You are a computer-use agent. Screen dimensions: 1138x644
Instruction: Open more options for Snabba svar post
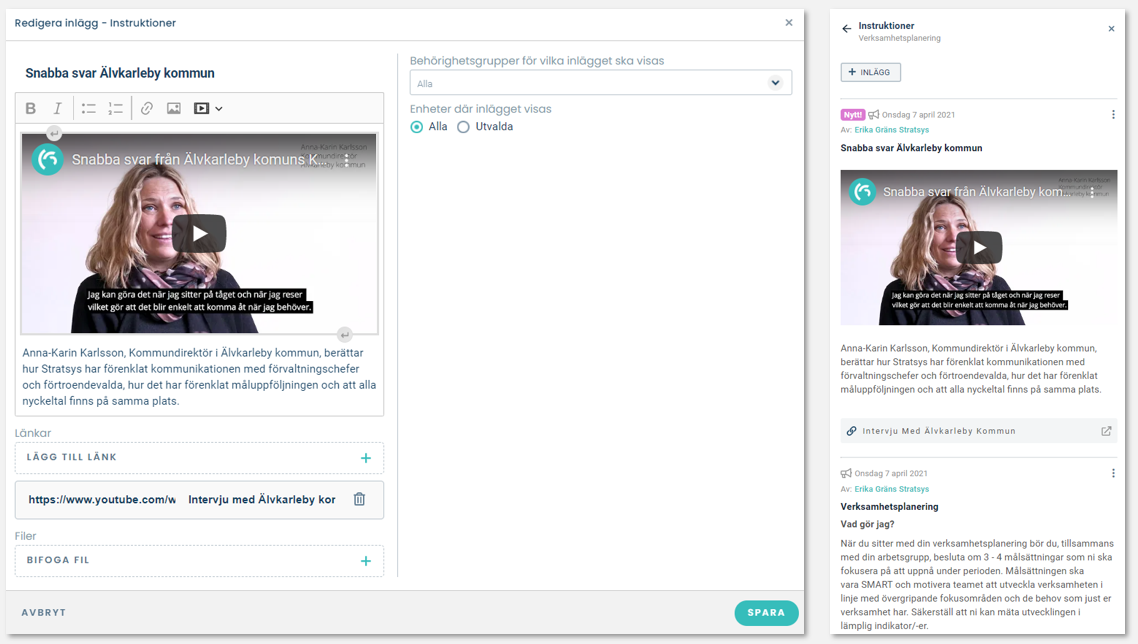click(x=1113, y=115)
